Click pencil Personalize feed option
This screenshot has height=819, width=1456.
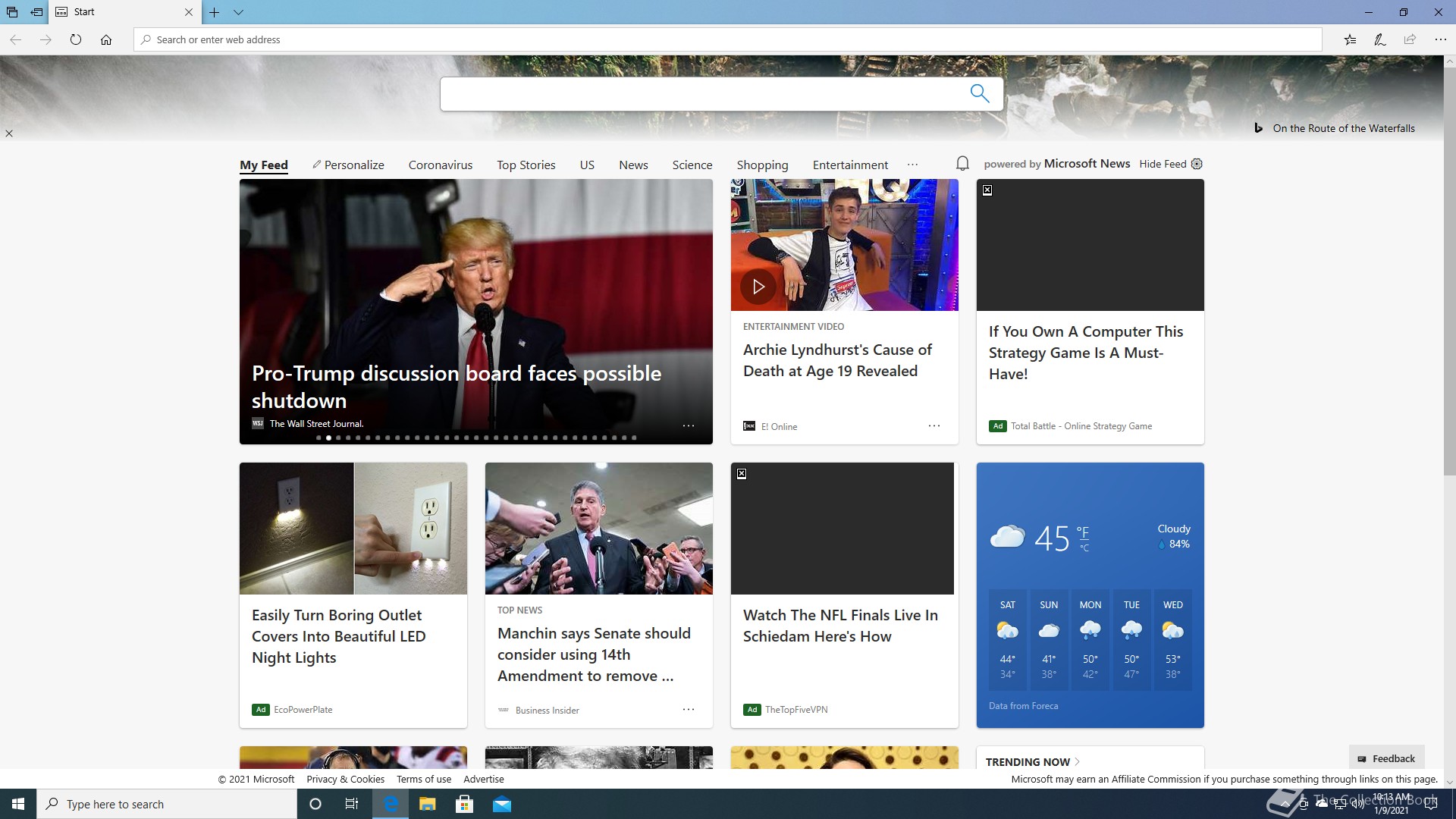click(348, 165)
